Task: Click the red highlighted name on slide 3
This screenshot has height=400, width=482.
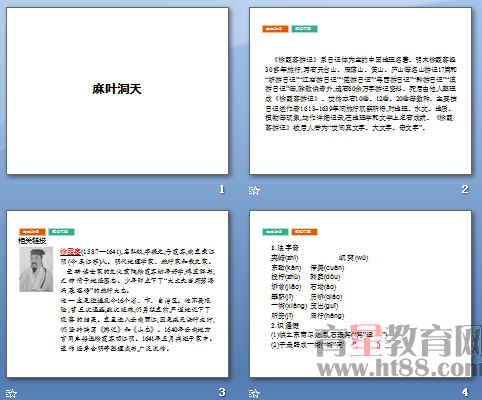Action: [70, 252]
